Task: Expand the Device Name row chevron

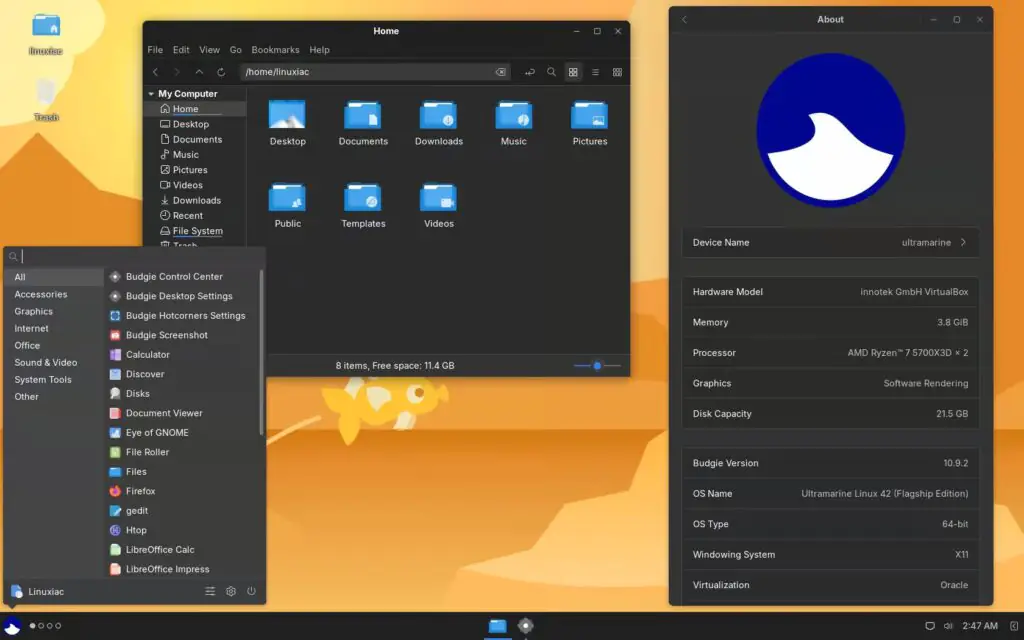Action: tap(963, 242)
